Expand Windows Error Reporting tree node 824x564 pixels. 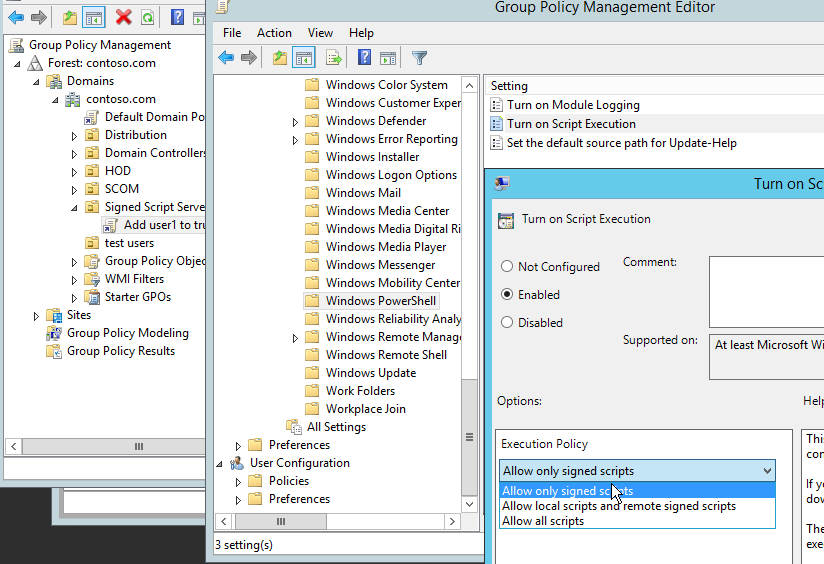tap(295, 140)
